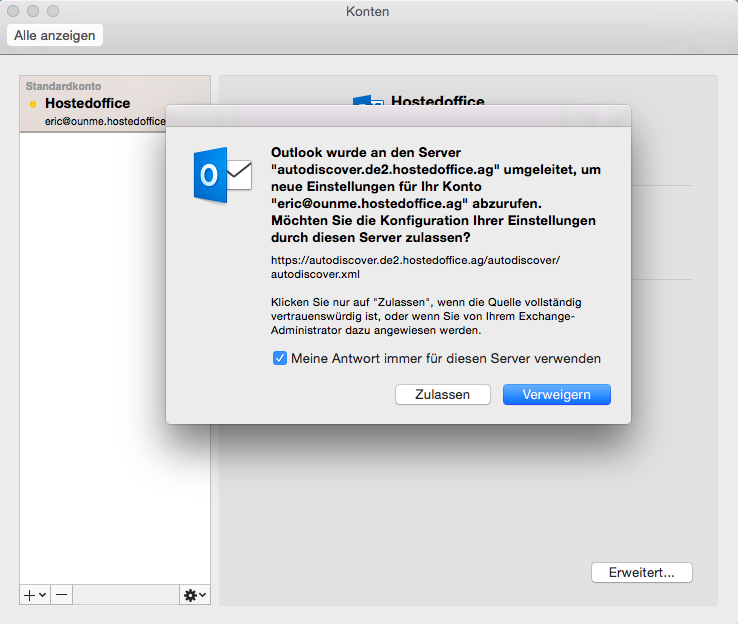Screen dimensions: 738x624
Task: Click the Konten window title
Action: click(368, 11)
